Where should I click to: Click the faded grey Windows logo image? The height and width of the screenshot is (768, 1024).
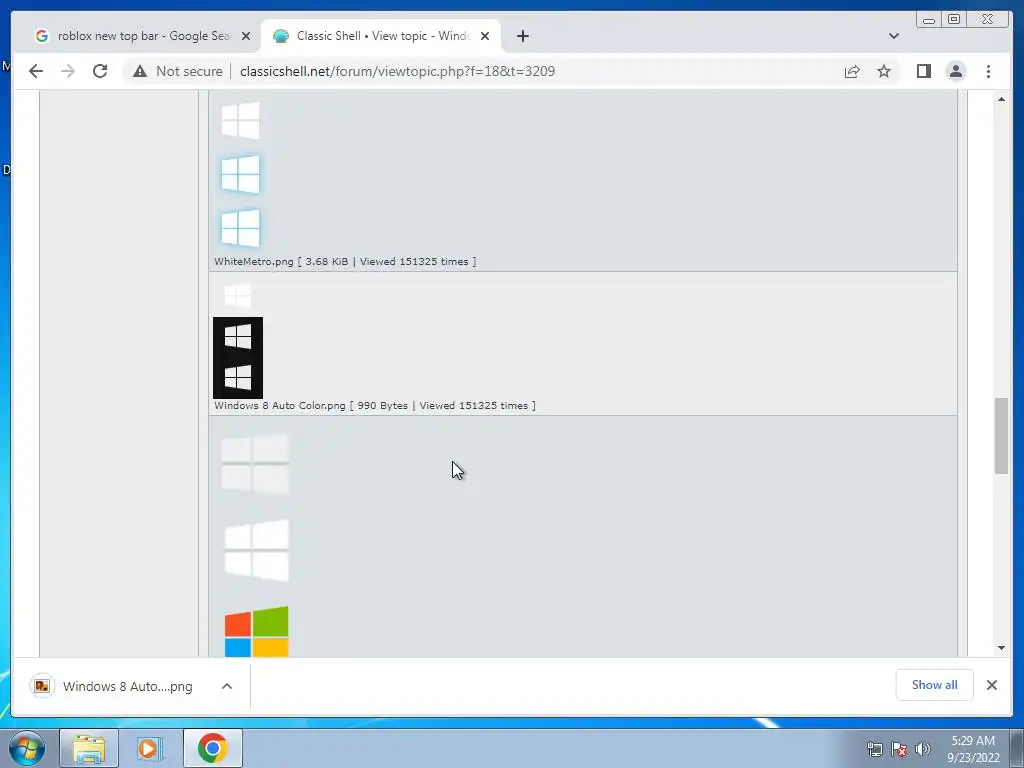point(255,464)
